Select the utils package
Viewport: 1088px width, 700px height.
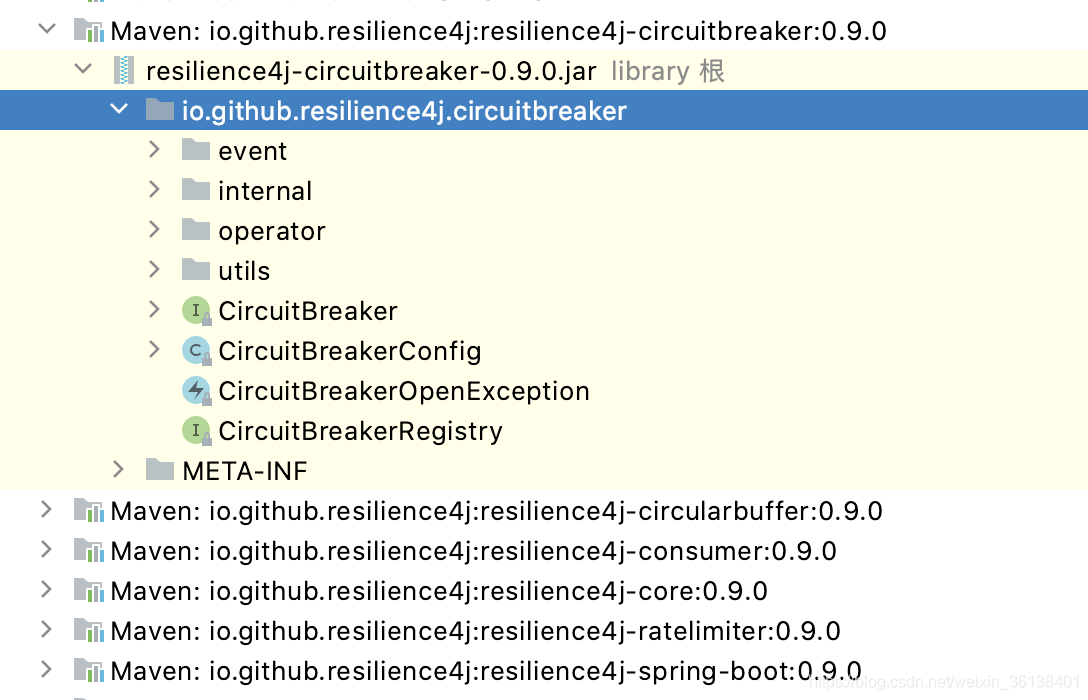tap(244, 270)
